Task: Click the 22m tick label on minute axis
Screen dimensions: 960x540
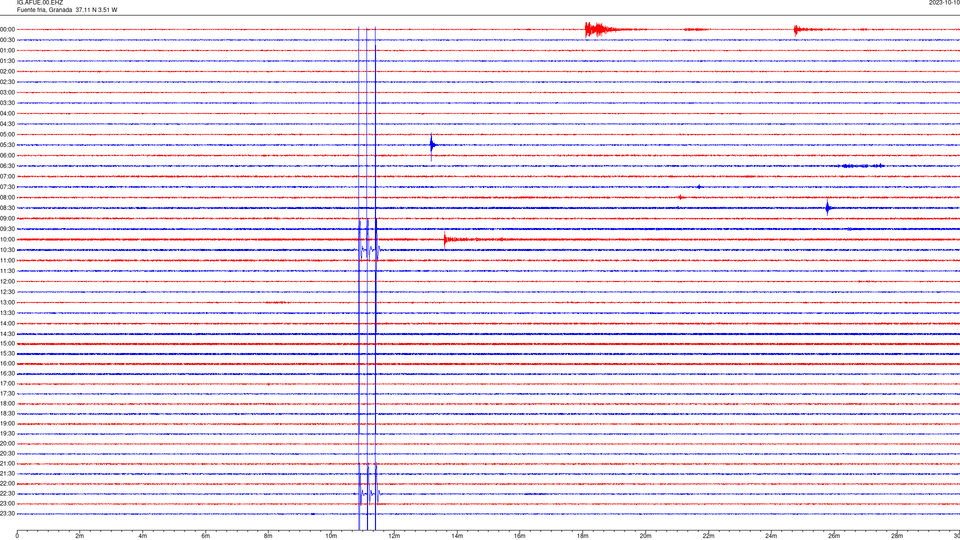Action: click(708, 536)
